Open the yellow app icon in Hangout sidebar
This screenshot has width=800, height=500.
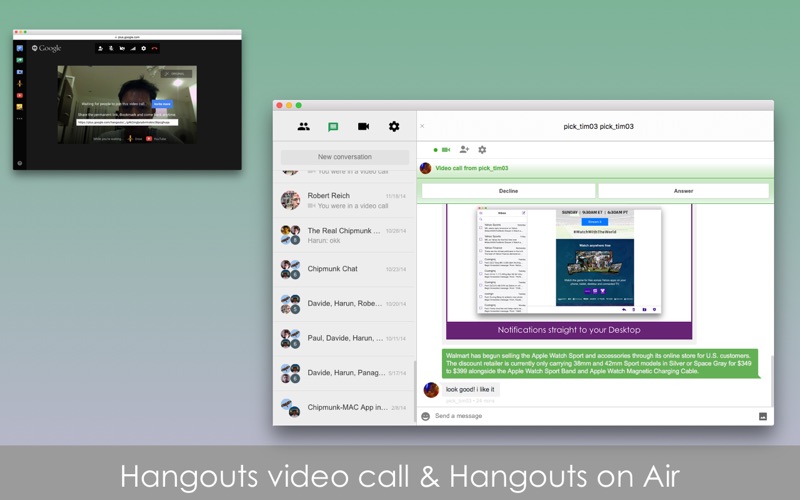click(19, 107)
